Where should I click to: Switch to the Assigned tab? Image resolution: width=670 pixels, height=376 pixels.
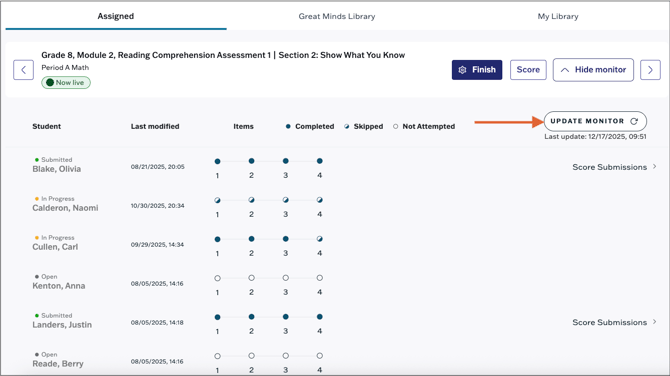click(x=116, y=16)
